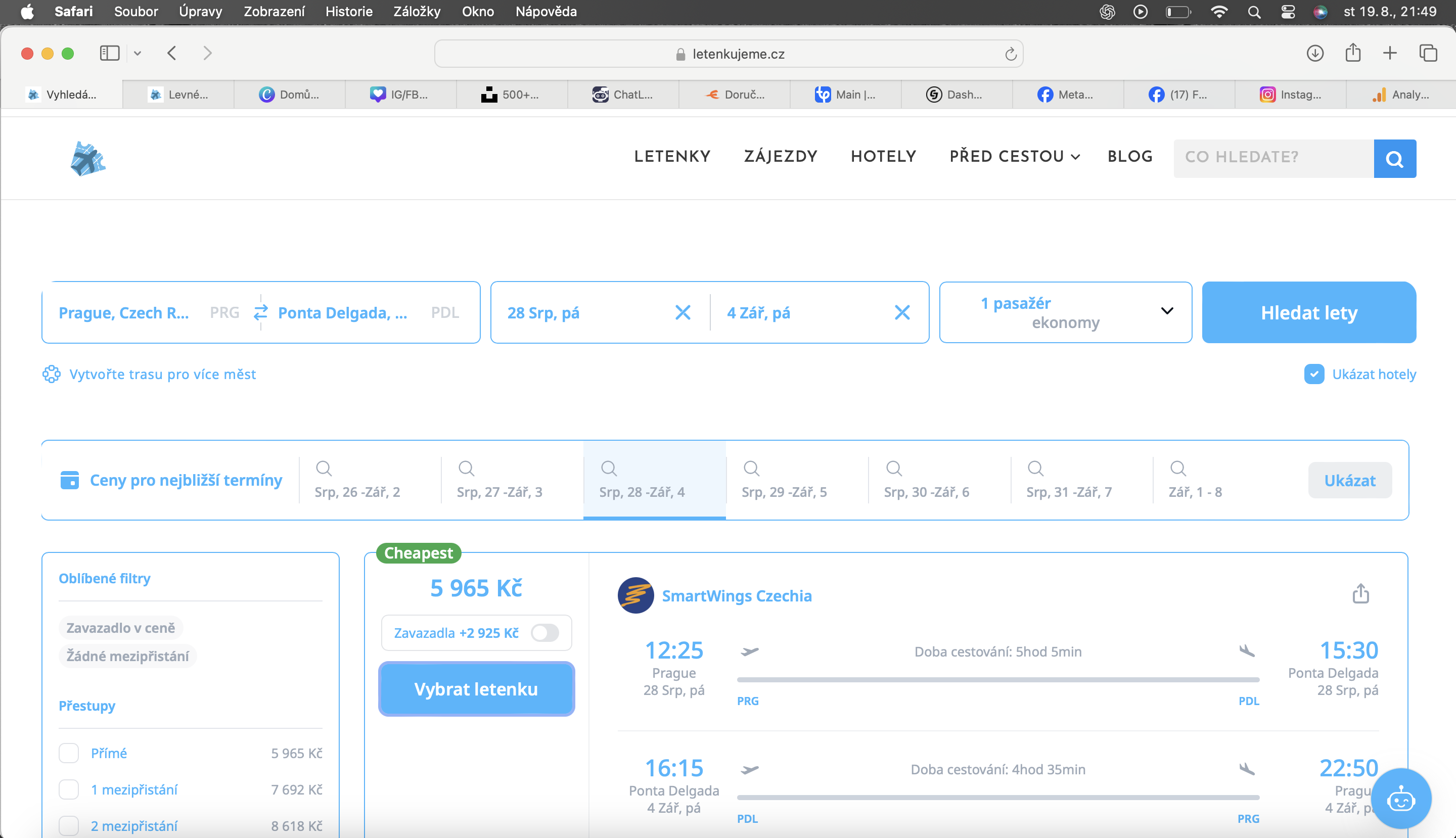The image size is (1456, 838).
Task: Clear the 4 Zář return date
Action: [x=902, y=312]
